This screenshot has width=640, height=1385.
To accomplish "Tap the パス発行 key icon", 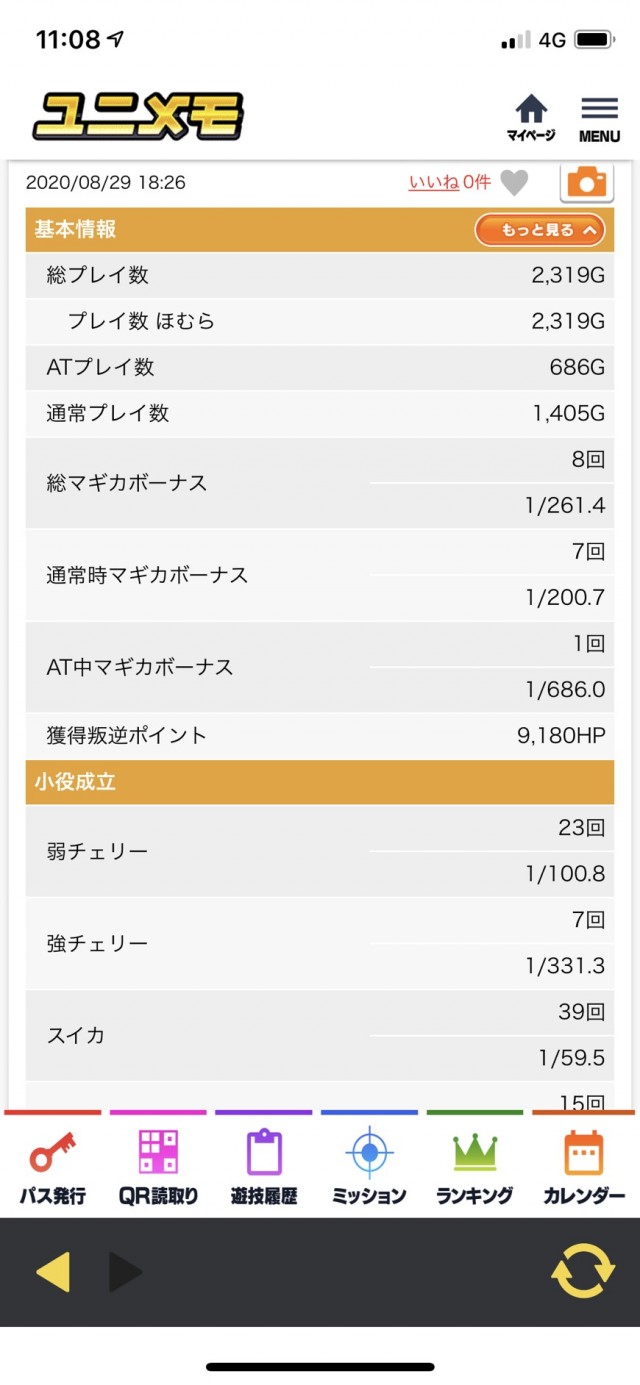I will pos(52,1164).
